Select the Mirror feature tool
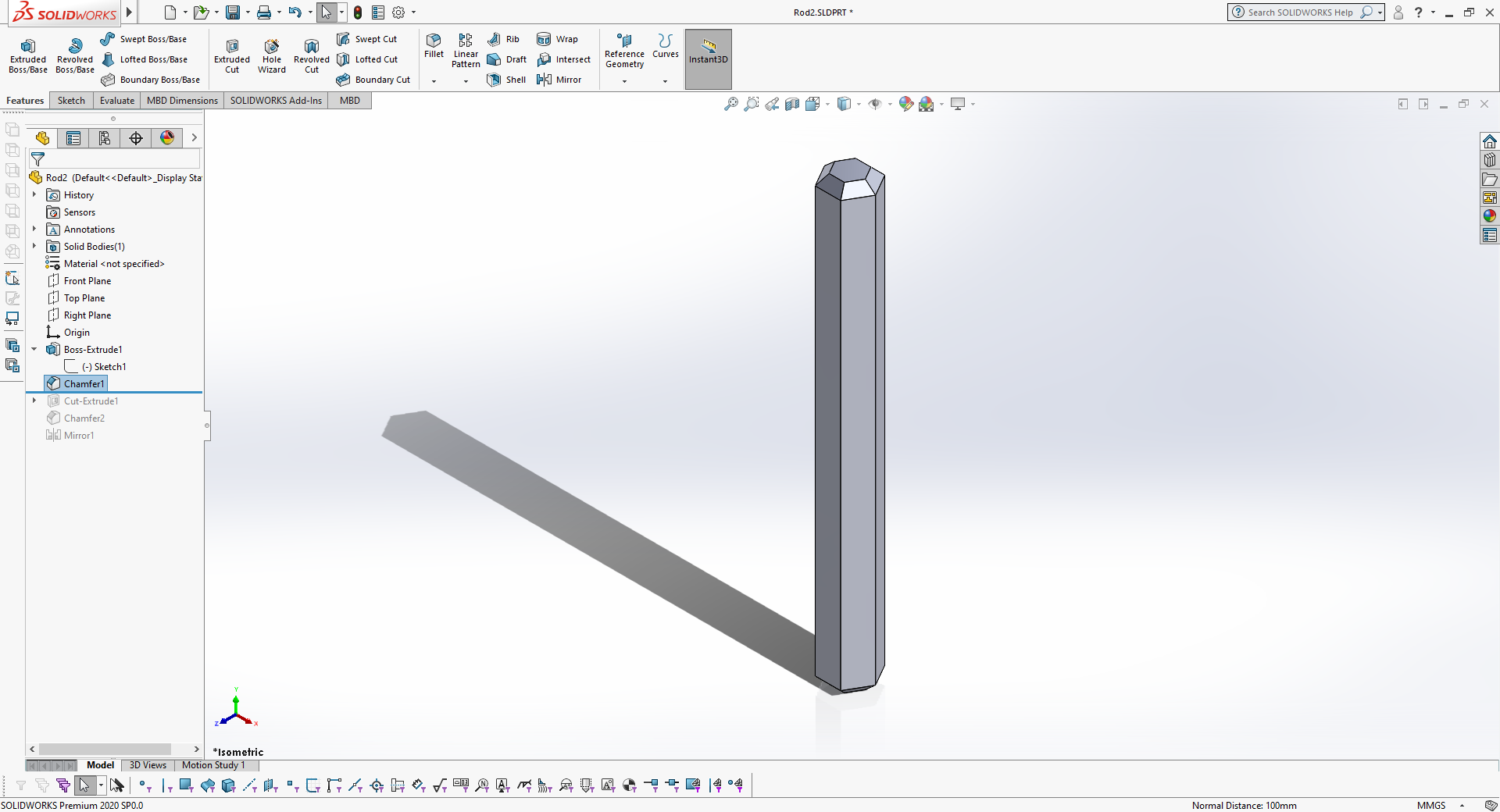Screen dimensions: 1500x812 [559, 80]
